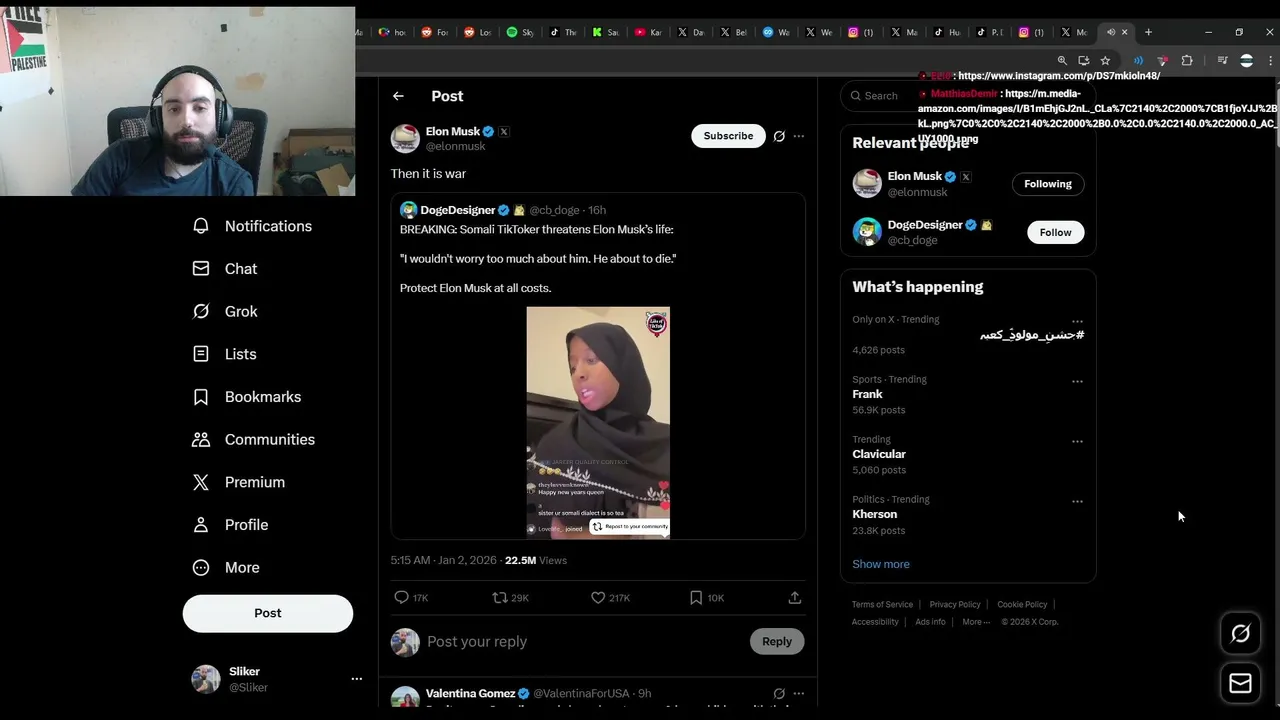Click the grey Reply button
The height and width of the screenshot is (720, 1280).
coord(777,642)
